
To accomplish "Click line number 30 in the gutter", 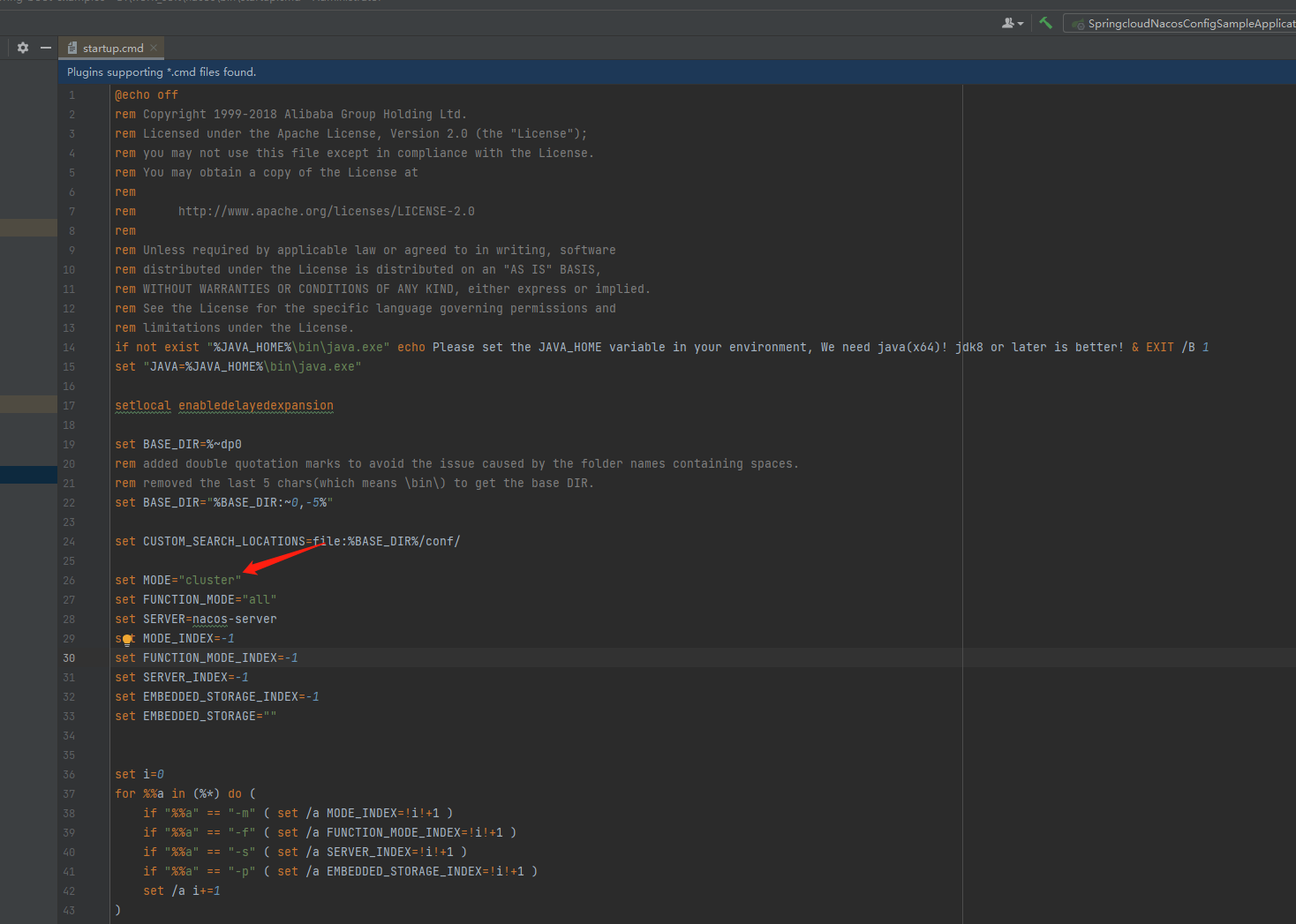I will 69,658.
